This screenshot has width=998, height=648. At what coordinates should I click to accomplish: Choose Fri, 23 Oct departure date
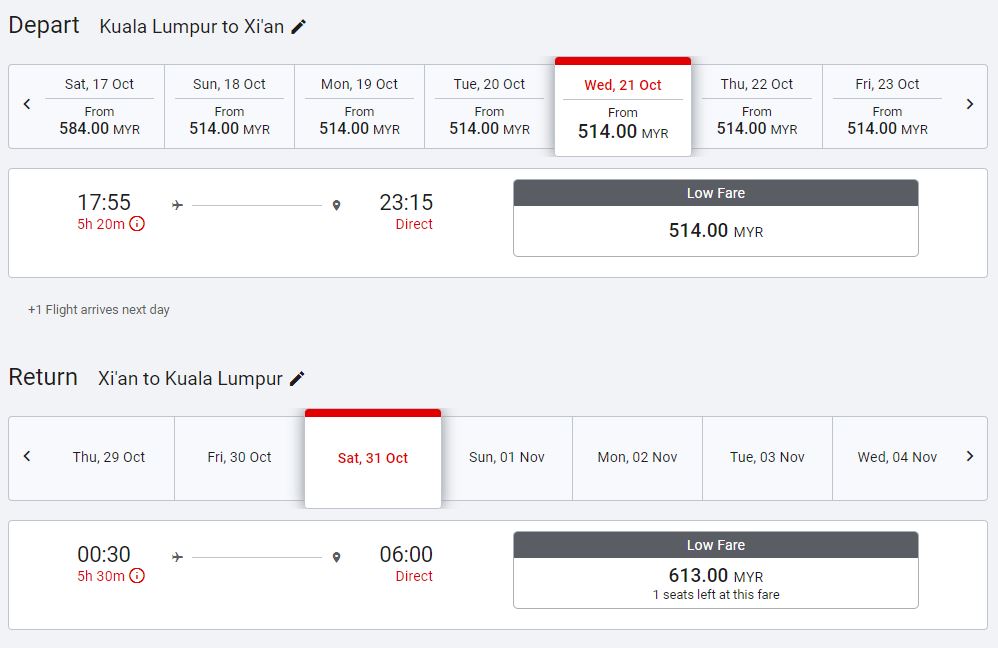[x=887, y=106]
